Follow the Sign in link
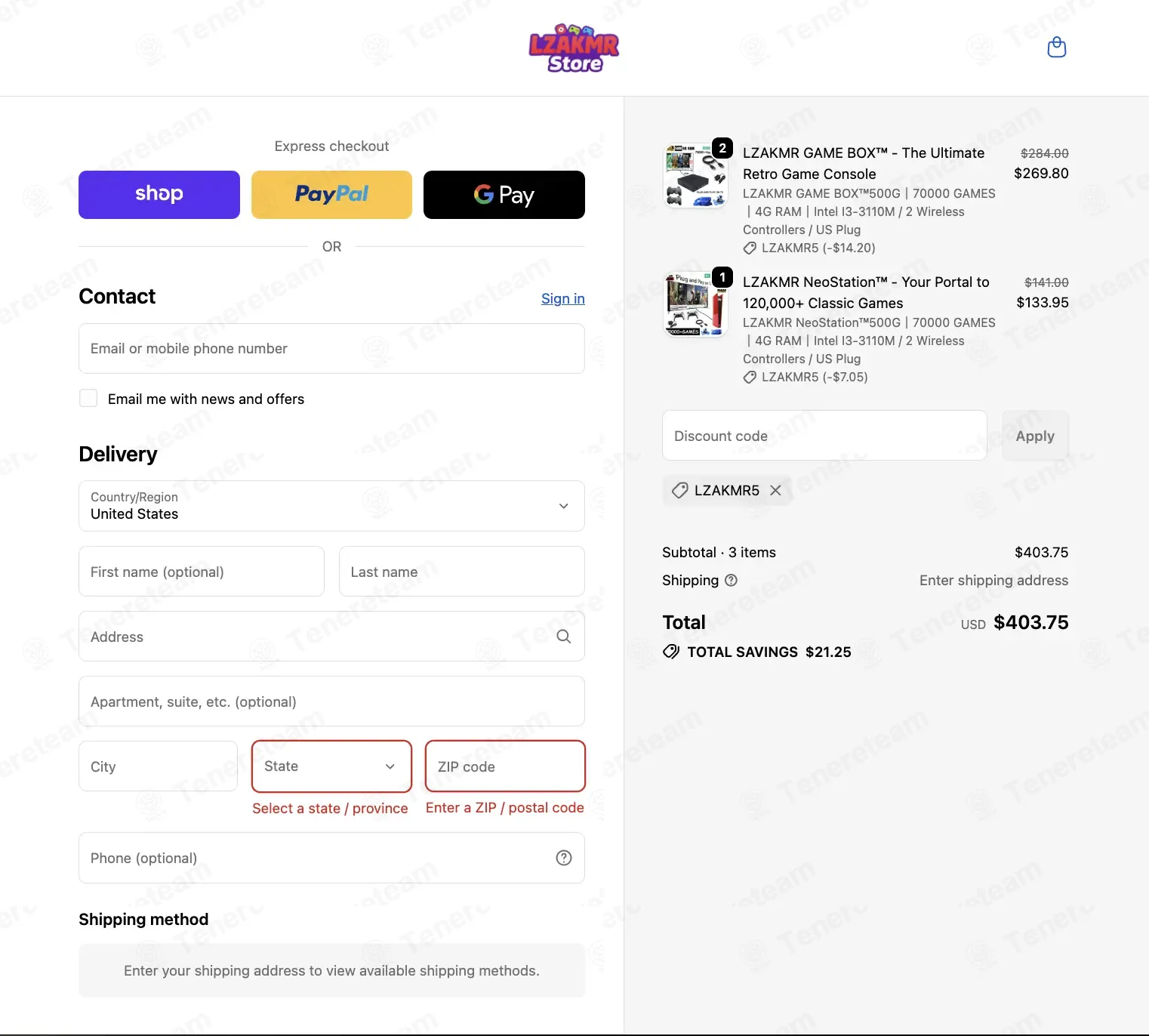1149x1036 pixels. click(563, 298)
